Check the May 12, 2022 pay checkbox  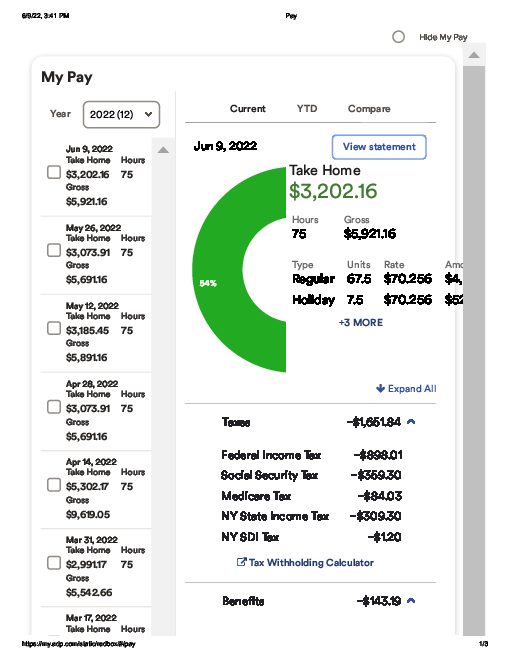point(54,328)
